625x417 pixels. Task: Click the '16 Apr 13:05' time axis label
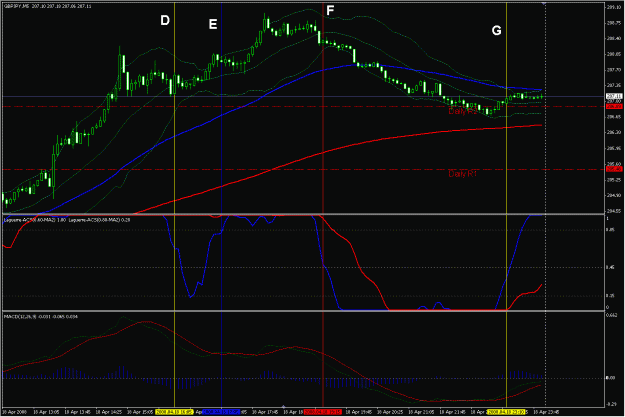[x=46, y=412]
